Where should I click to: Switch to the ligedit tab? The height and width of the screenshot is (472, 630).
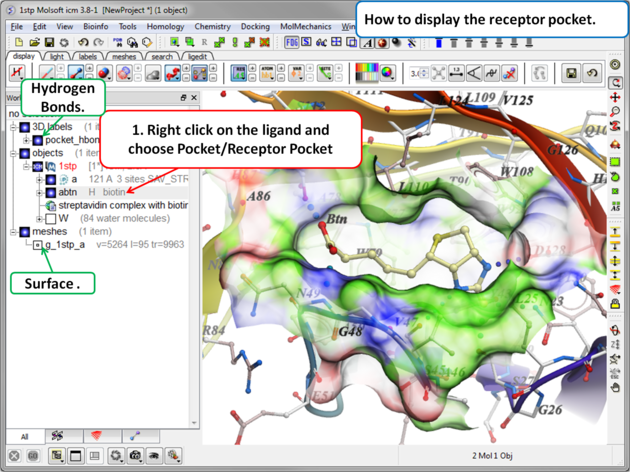(197, 57)
